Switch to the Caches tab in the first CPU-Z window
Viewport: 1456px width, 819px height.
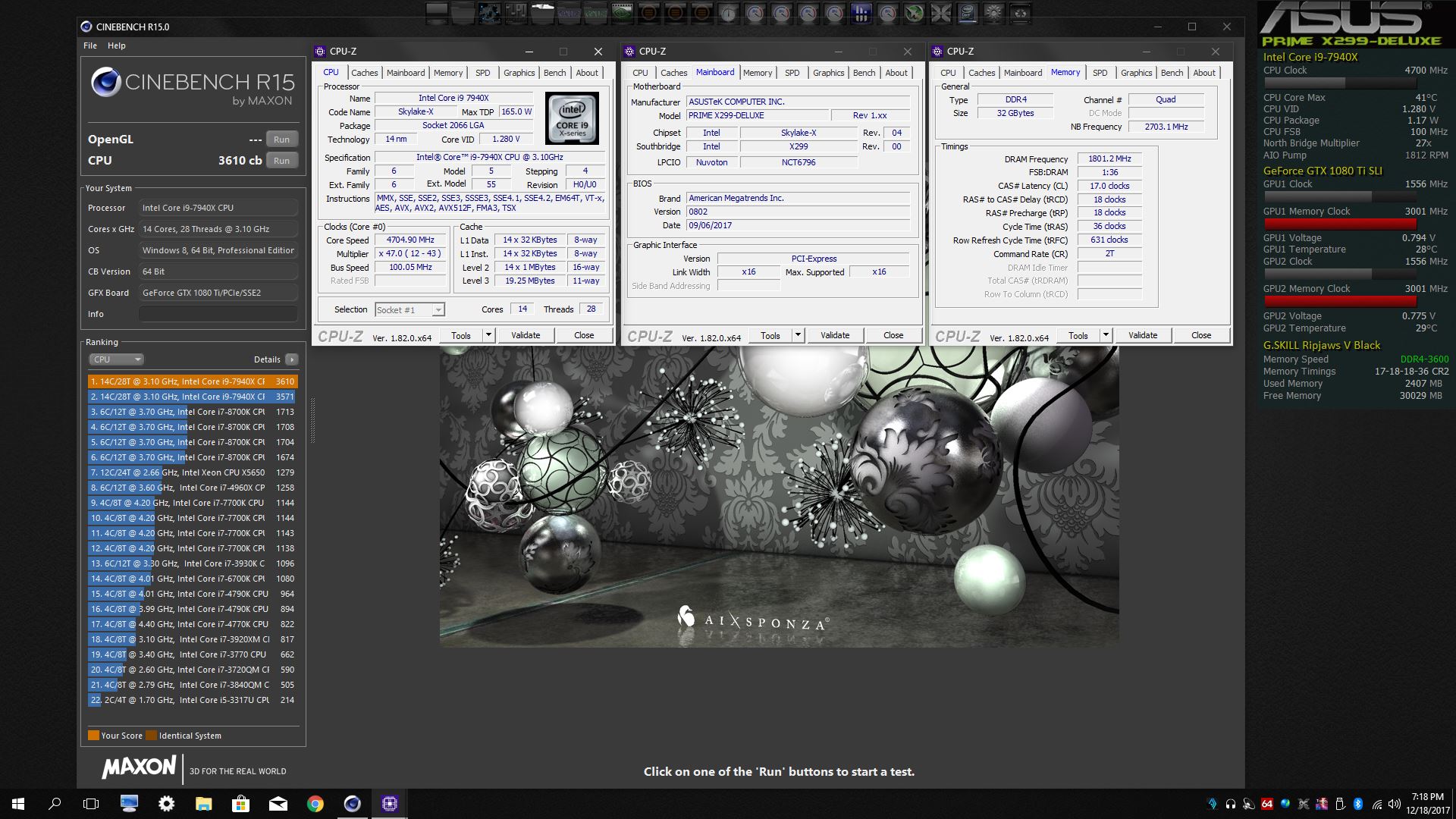[364, 73]
